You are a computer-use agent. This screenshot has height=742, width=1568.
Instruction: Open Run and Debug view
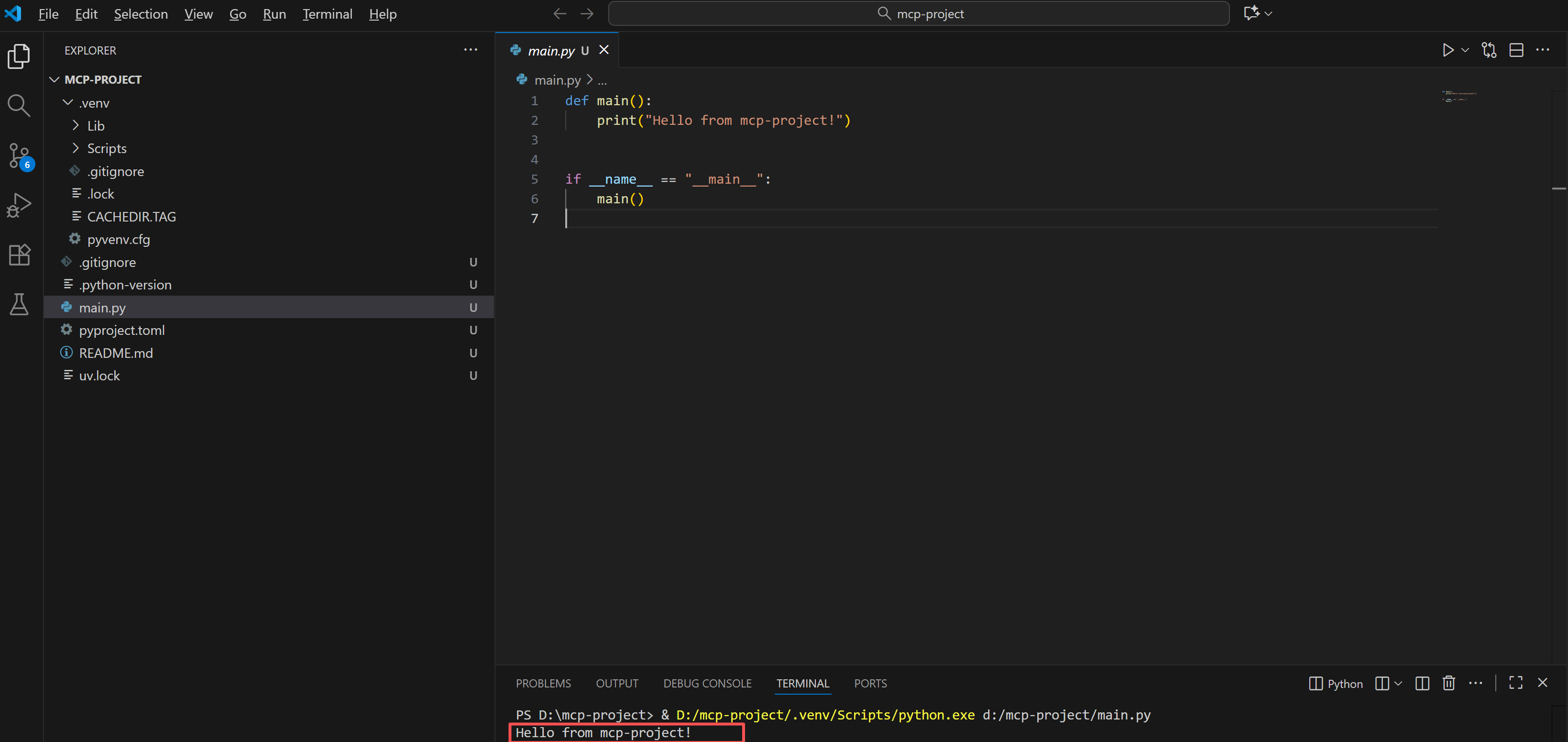[x=18, y=205]
